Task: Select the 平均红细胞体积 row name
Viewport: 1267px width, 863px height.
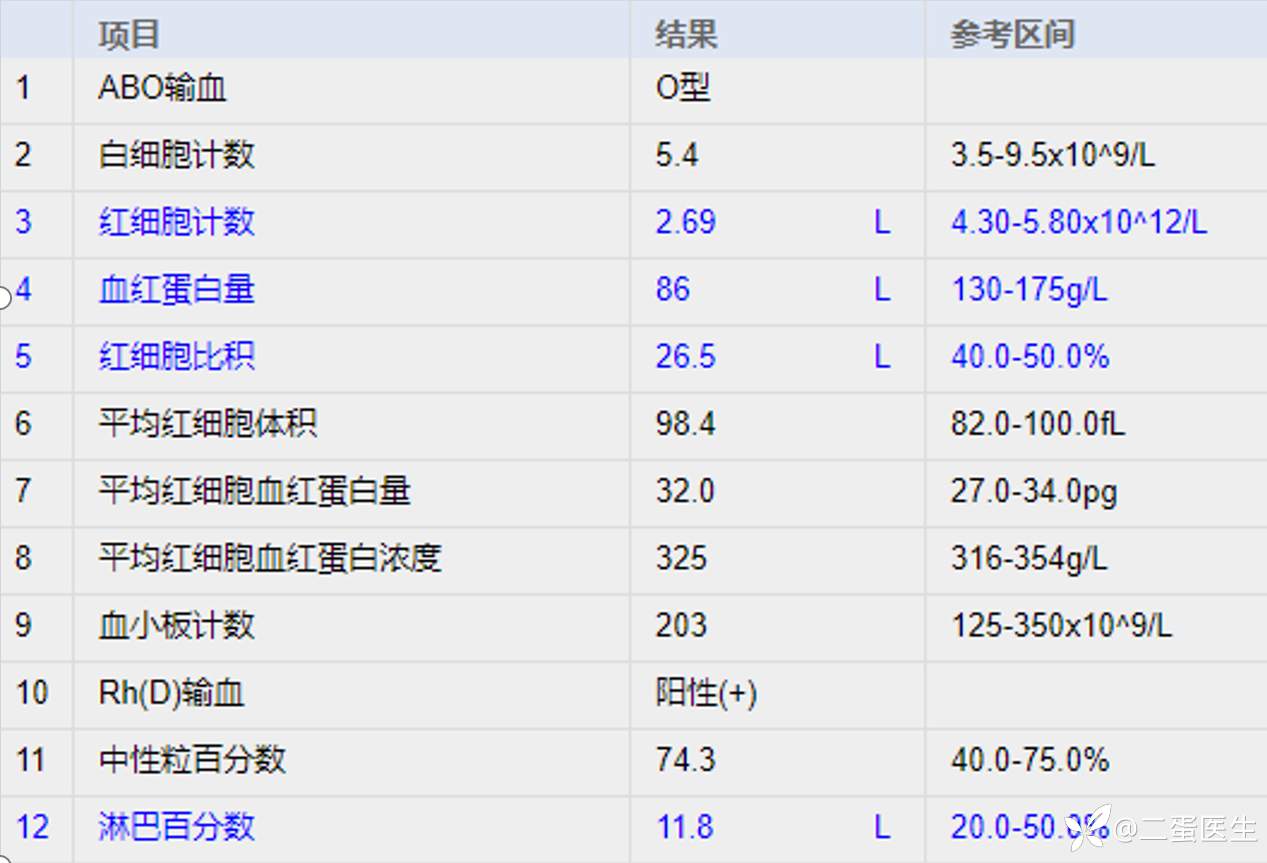Action: [x=207, y=423]
